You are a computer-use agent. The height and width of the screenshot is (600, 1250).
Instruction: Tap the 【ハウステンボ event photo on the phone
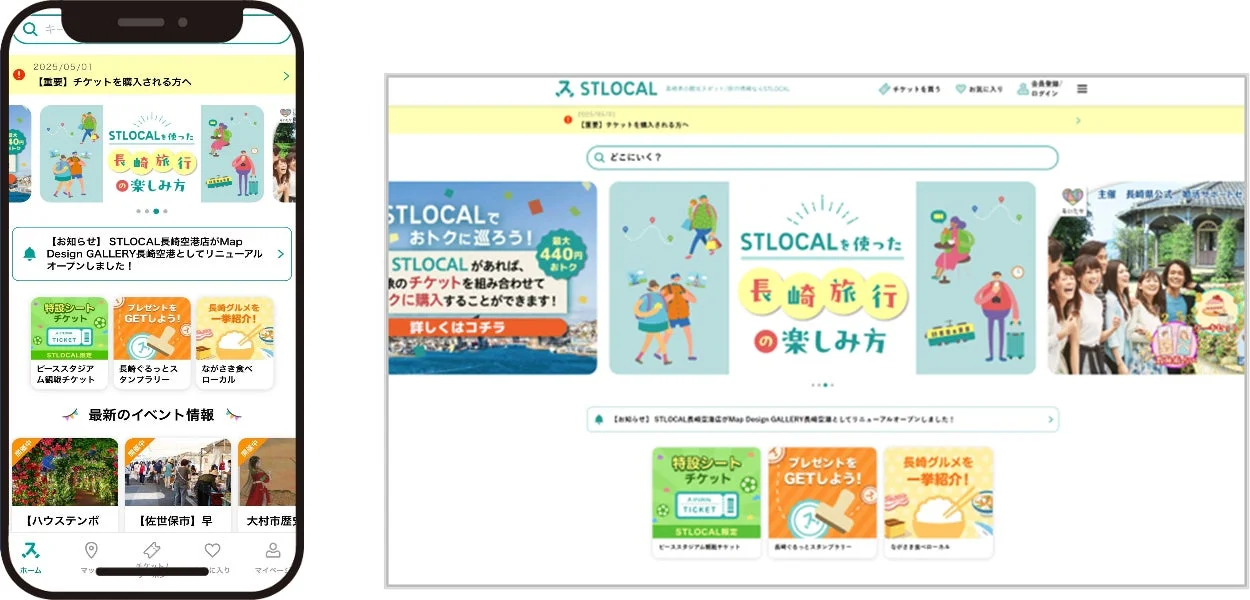click(65, 472)
